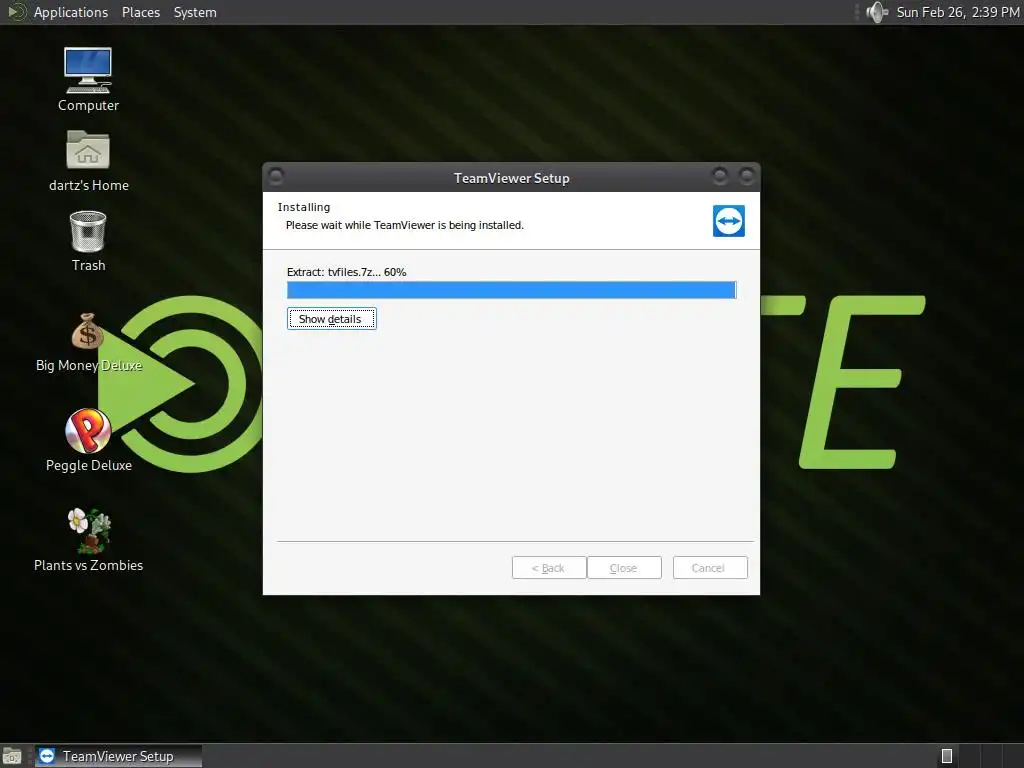
Task: Click the title bar close button of TeamViewer Setup
Action: 746,176
